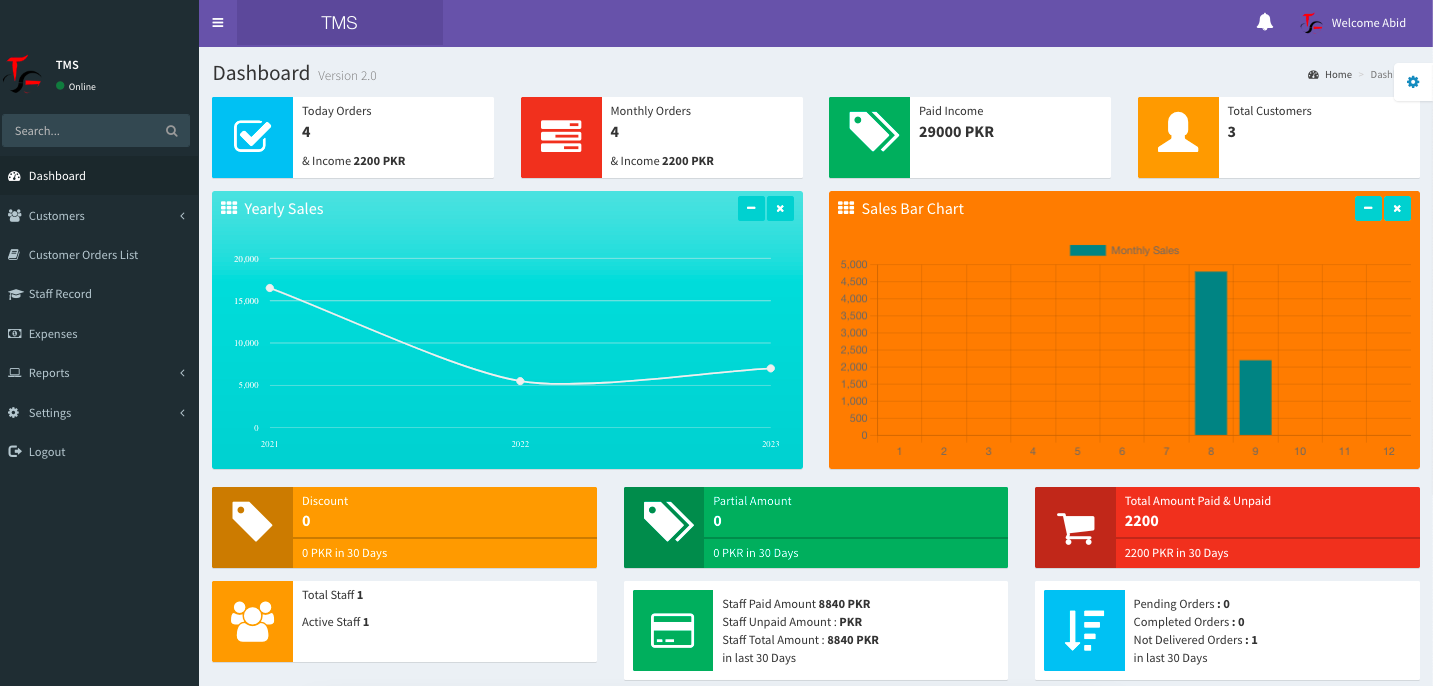Click the grid icon next to Sales Bar Chart
The width and height of the screenshot is (1433, 686).
pyautogui.click(x=846, y=208)
